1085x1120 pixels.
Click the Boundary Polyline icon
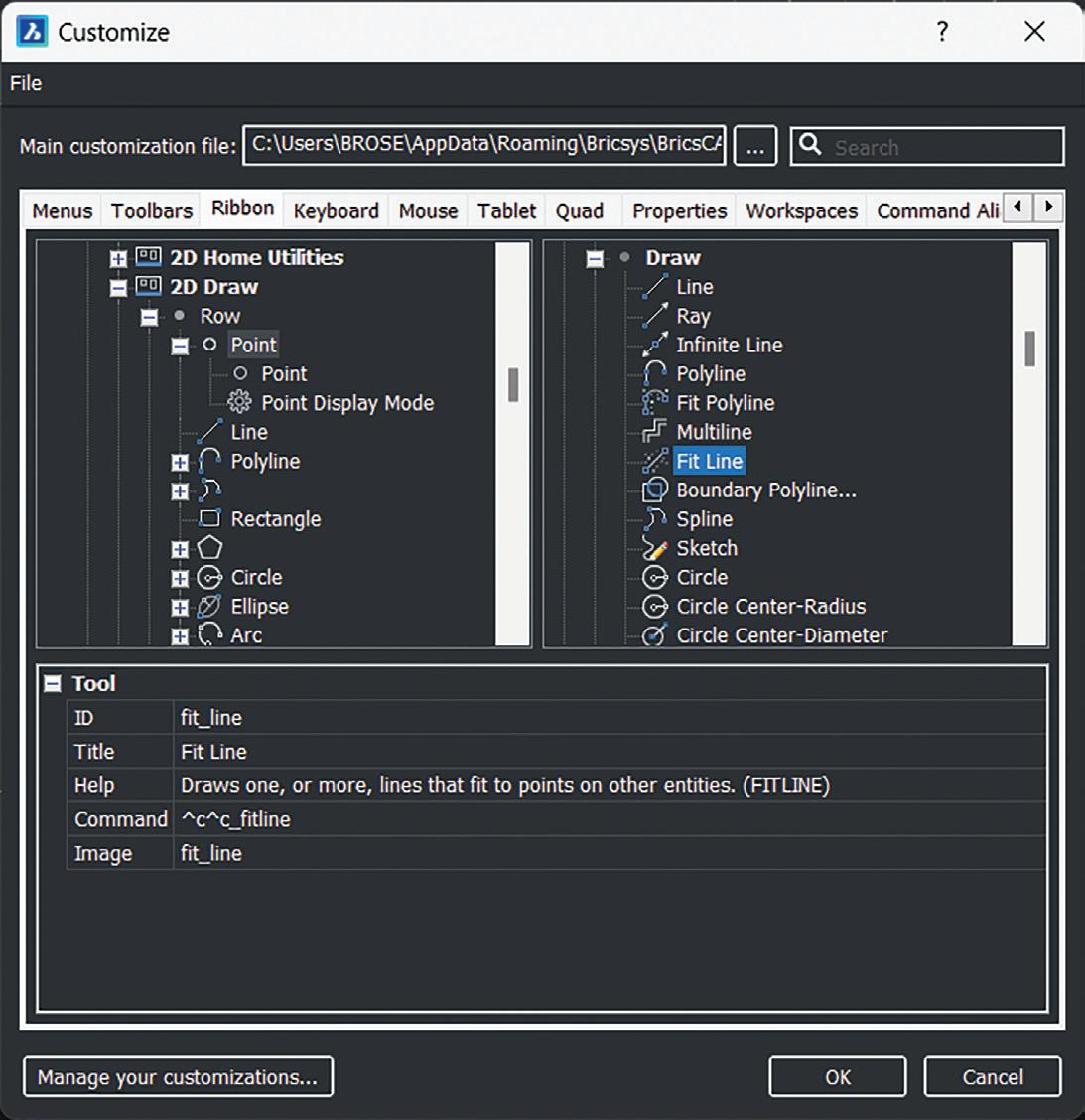[x=655, y=490]
